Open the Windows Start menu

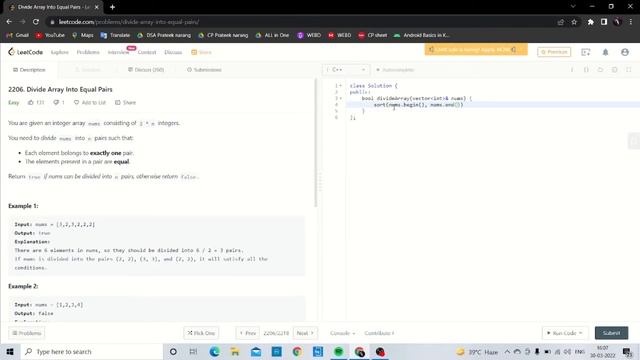(x=10, y=351)
